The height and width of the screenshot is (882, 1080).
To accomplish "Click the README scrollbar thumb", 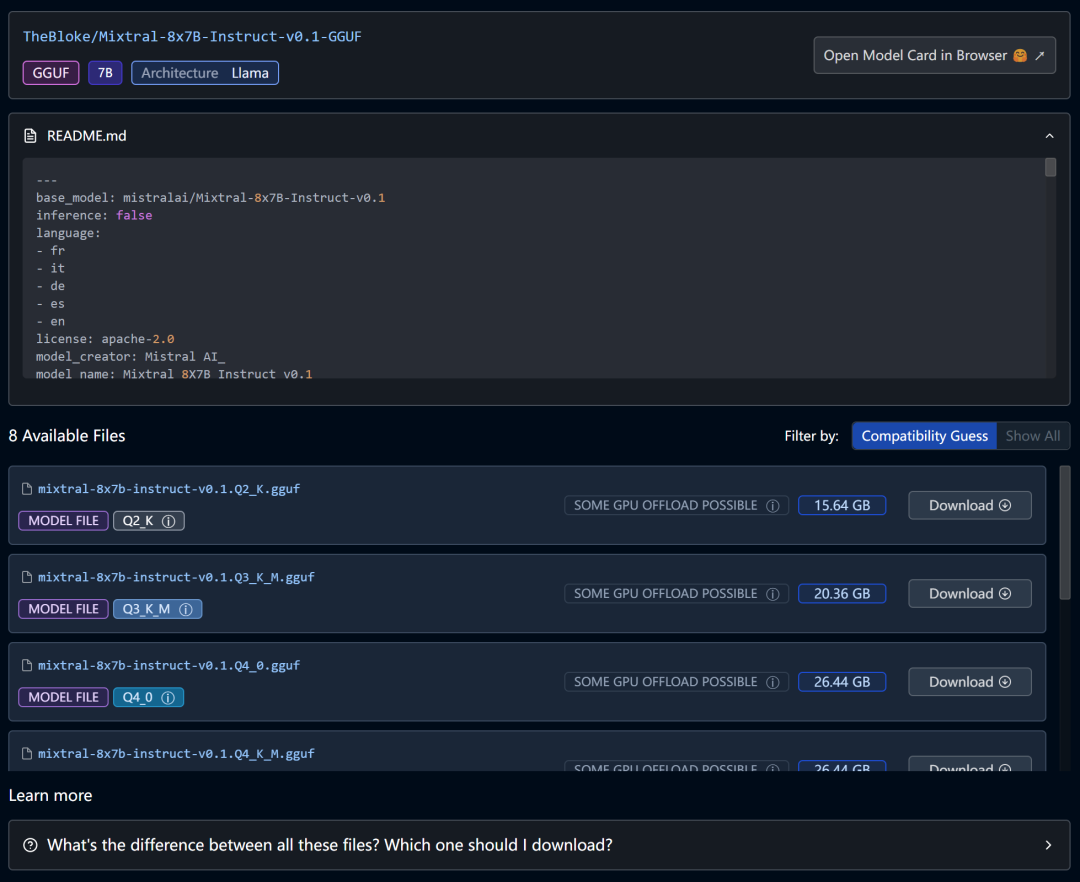I will (x=1050, y=167).
